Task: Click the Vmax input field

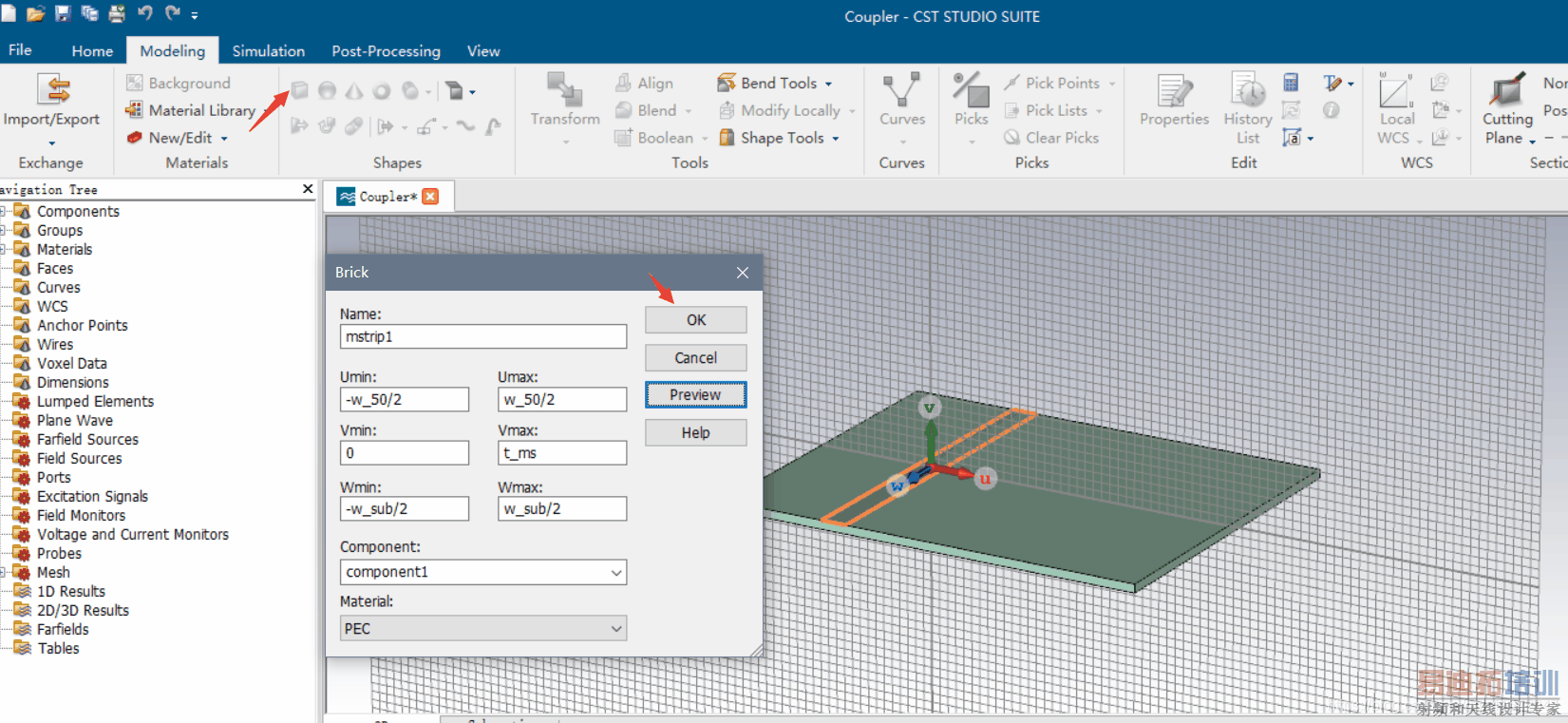Action: 561,453
